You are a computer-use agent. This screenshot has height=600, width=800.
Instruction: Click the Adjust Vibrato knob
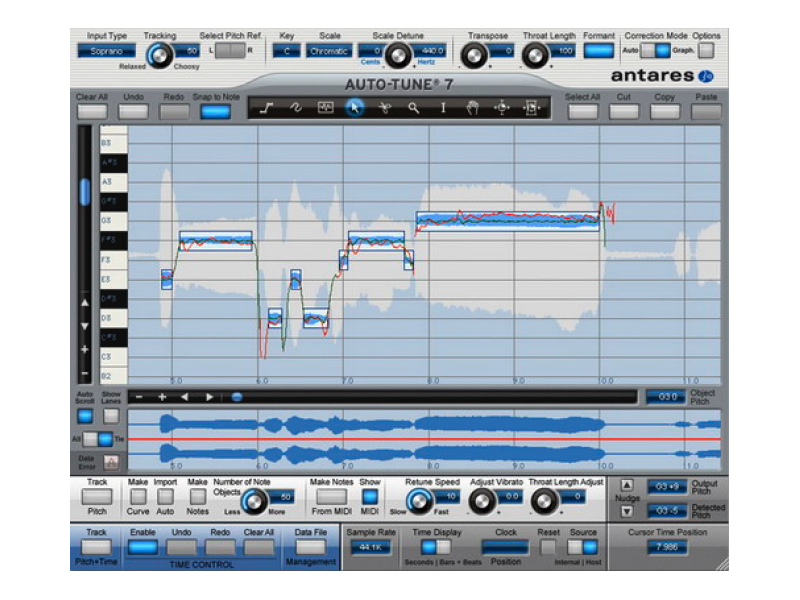(x=481, y=501)
